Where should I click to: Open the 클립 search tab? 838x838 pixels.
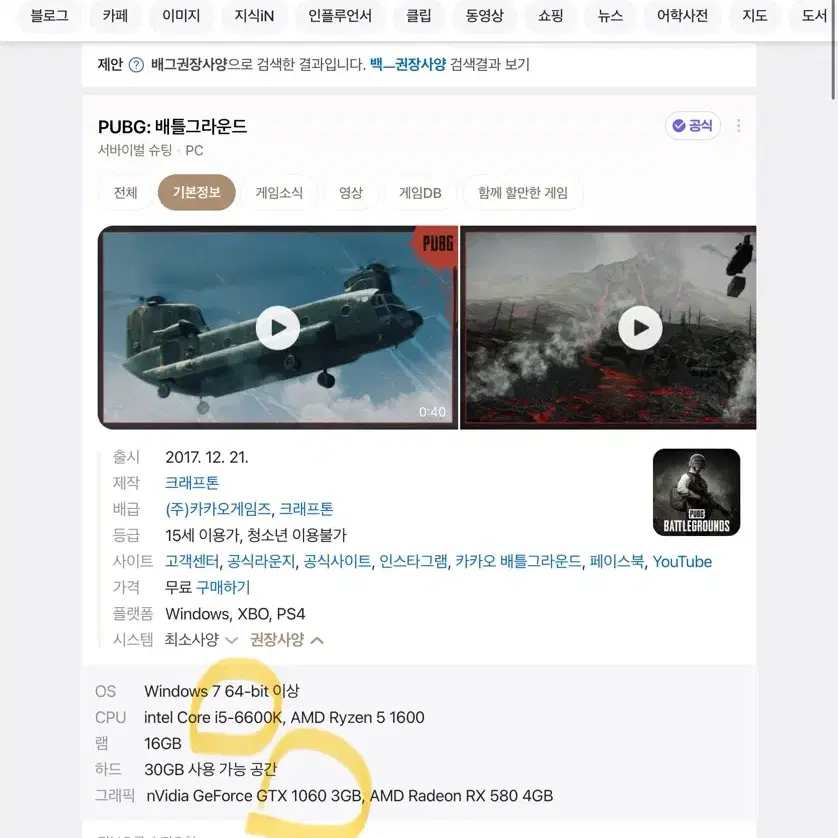coord(418,16)
